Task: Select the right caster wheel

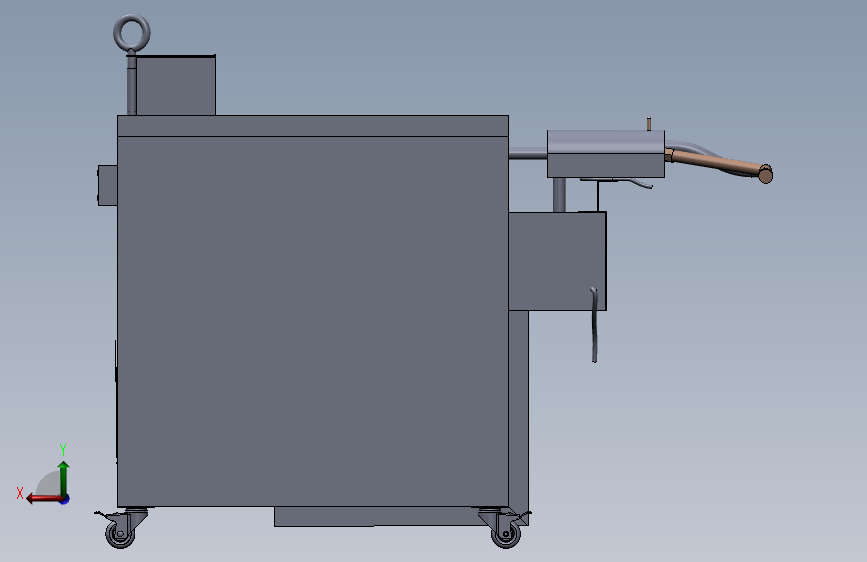Action: click(506, 534)
